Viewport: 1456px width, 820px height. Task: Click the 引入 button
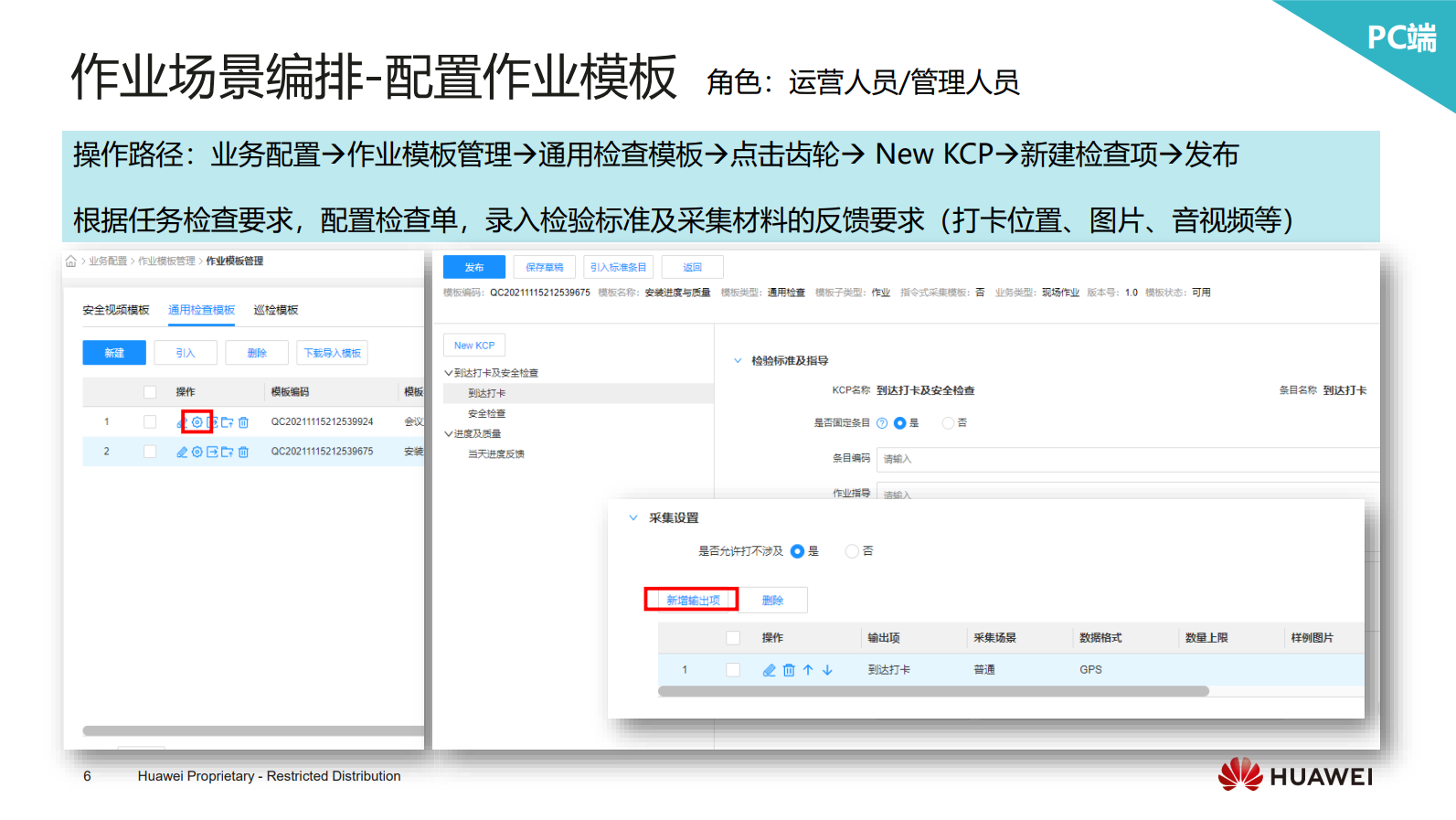(x=186, y=353)
